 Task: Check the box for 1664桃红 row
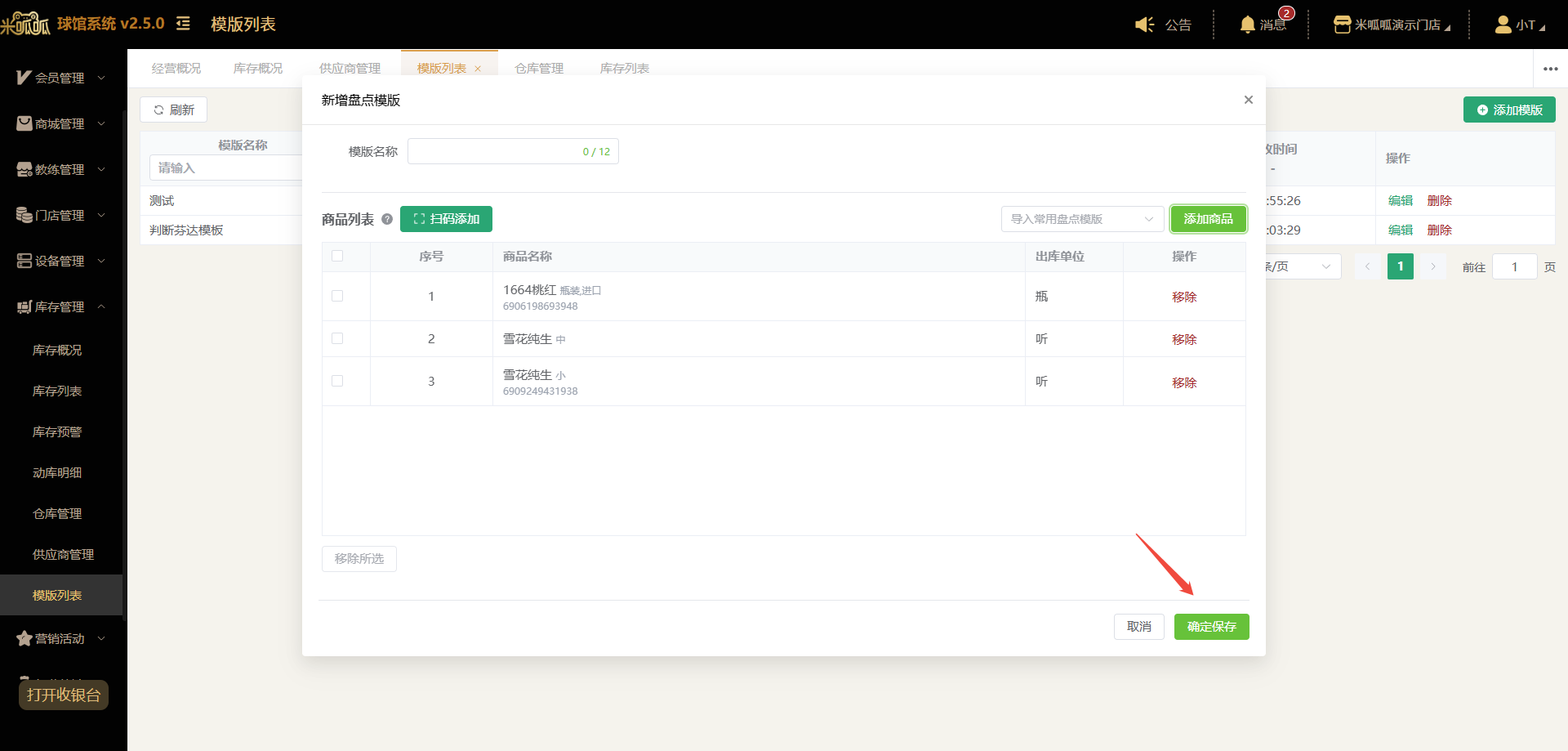tap(337, 296)
